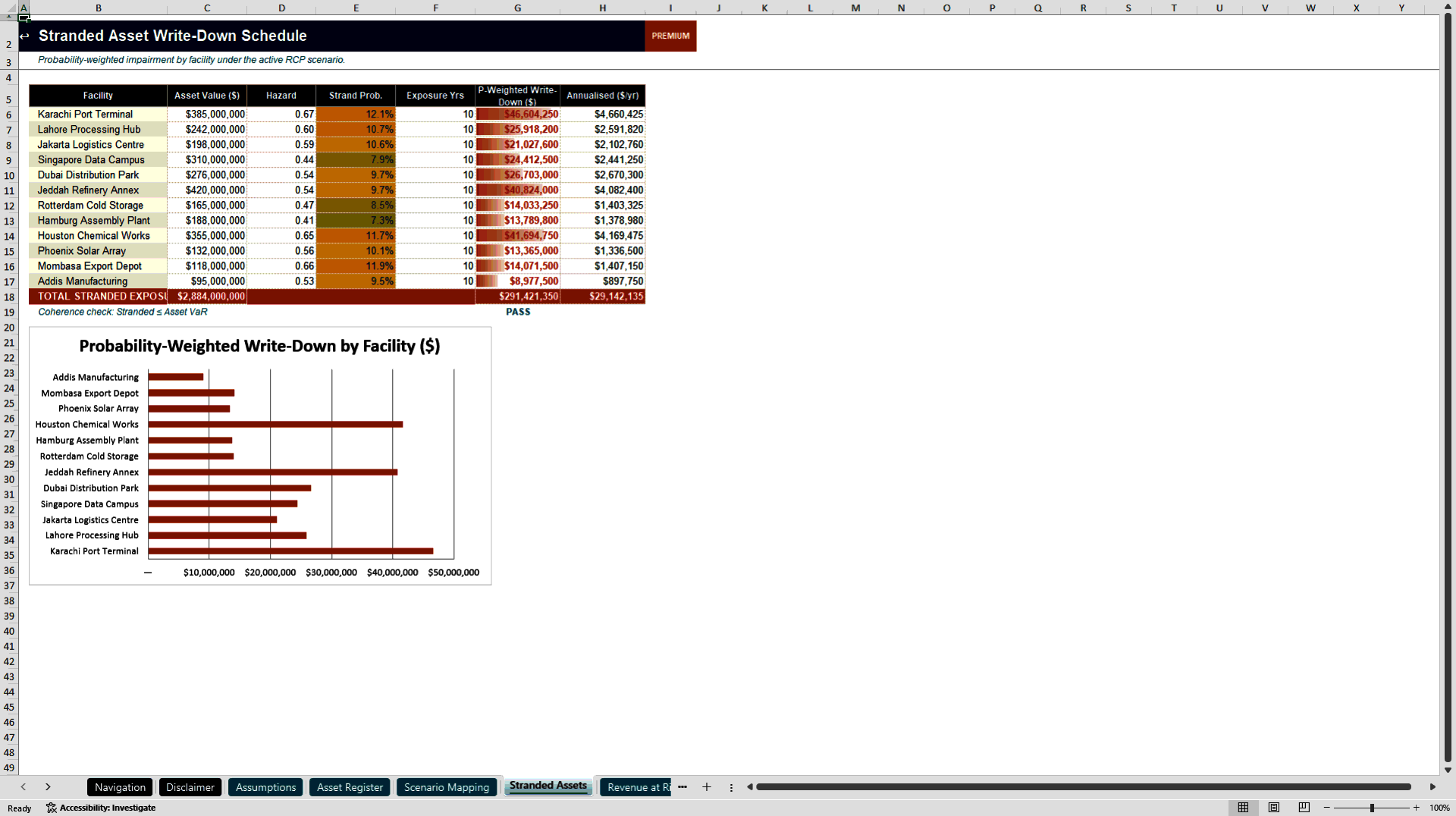Click the vertical scrollbar down arrow

pyautogui.click(x=1448, y=770)
